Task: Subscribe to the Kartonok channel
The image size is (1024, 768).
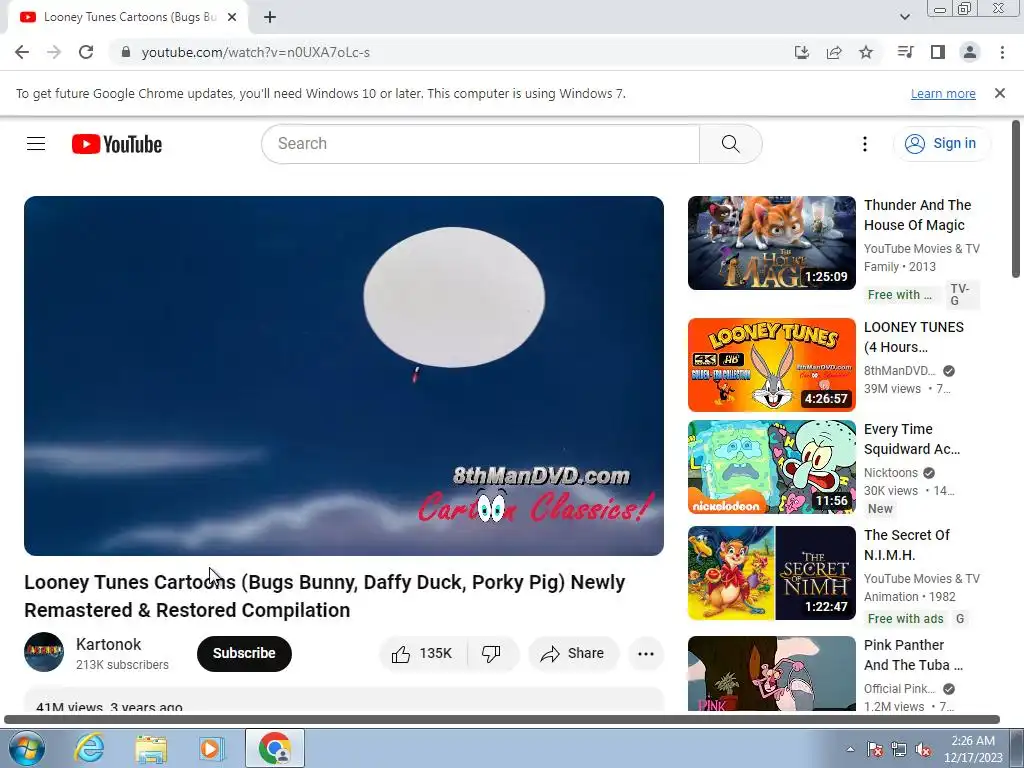Action: (x=244, y=654)
